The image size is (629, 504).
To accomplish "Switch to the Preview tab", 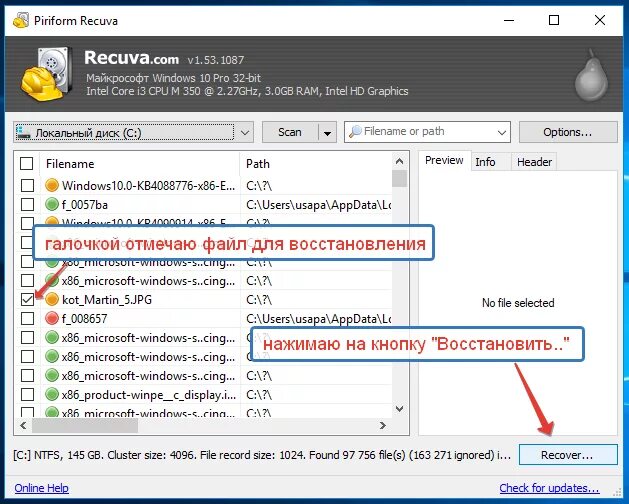I will pyautogui.click(x=444, y=160).
